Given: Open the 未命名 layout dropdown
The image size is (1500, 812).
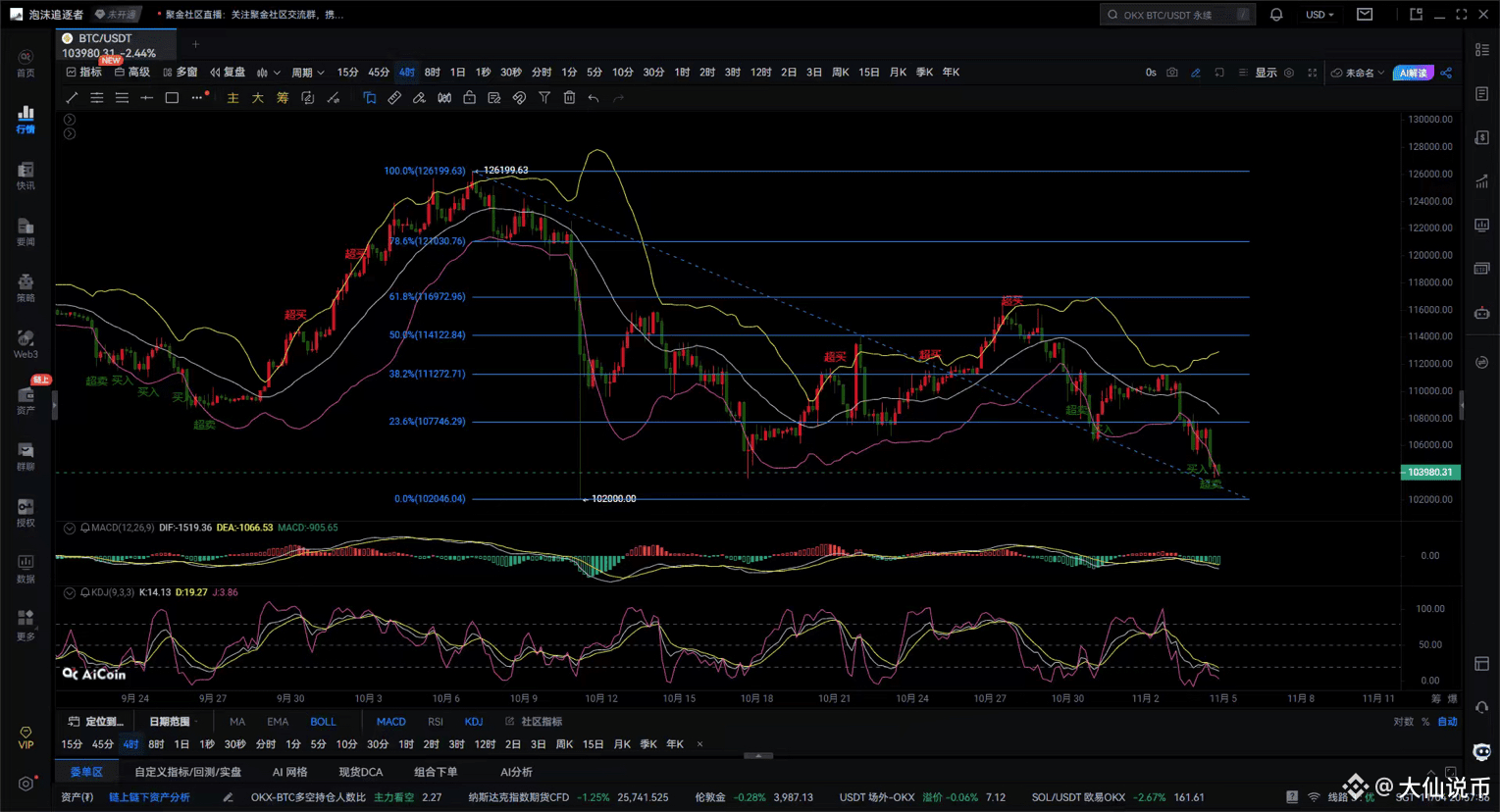Looking at the screenshot, I should 1359,73.
